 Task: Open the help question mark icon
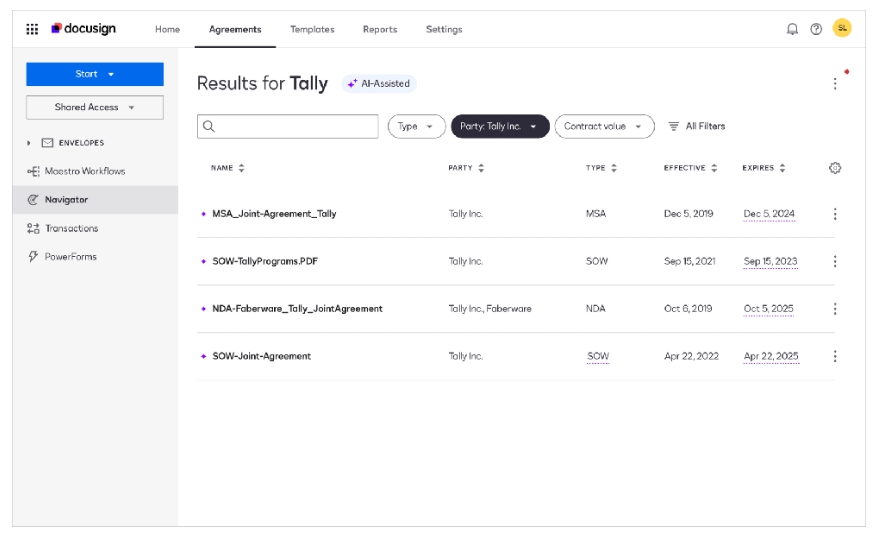(x=817, y=29)
